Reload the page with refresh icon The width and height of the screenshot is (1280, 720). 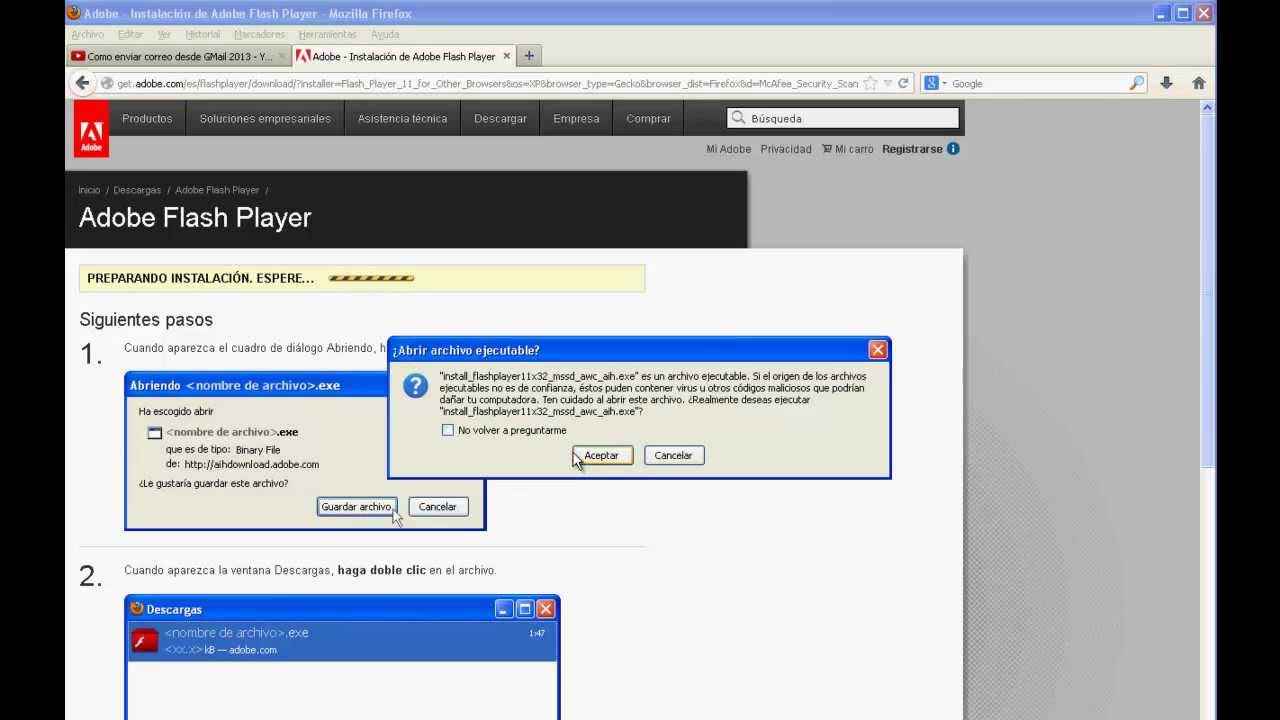pos(903,83)
